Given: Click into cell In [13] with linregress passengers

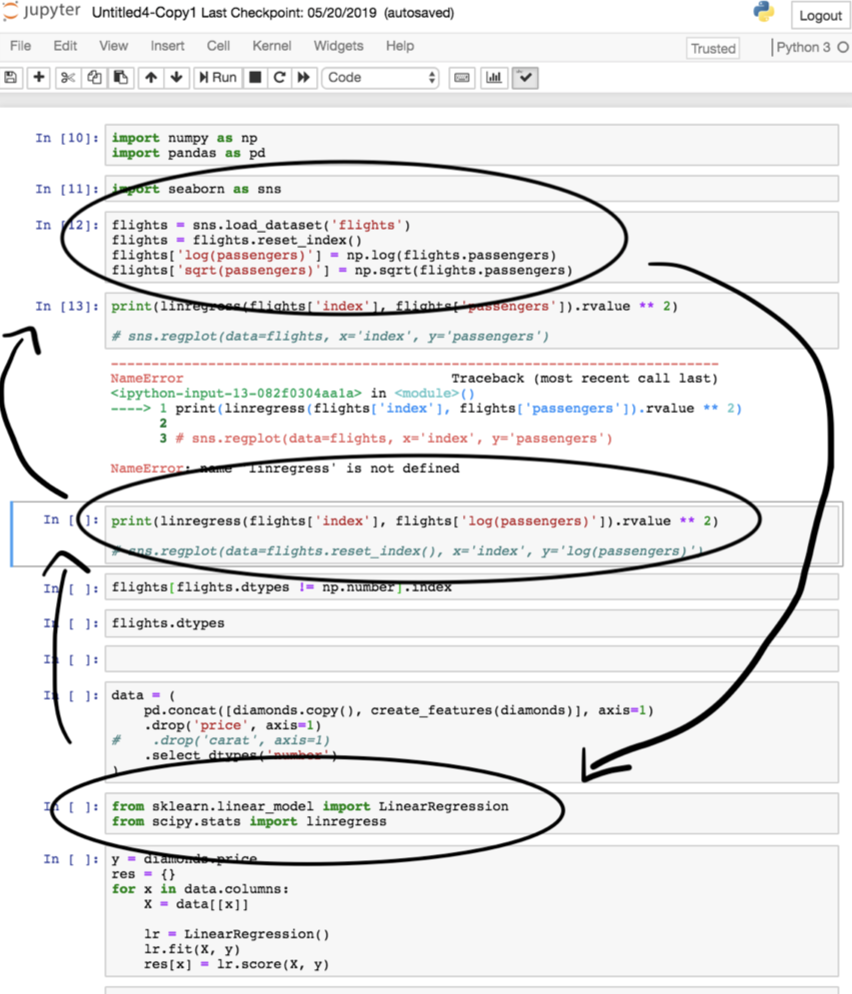Looking at the screenshot, I should (x=472, y=321).
